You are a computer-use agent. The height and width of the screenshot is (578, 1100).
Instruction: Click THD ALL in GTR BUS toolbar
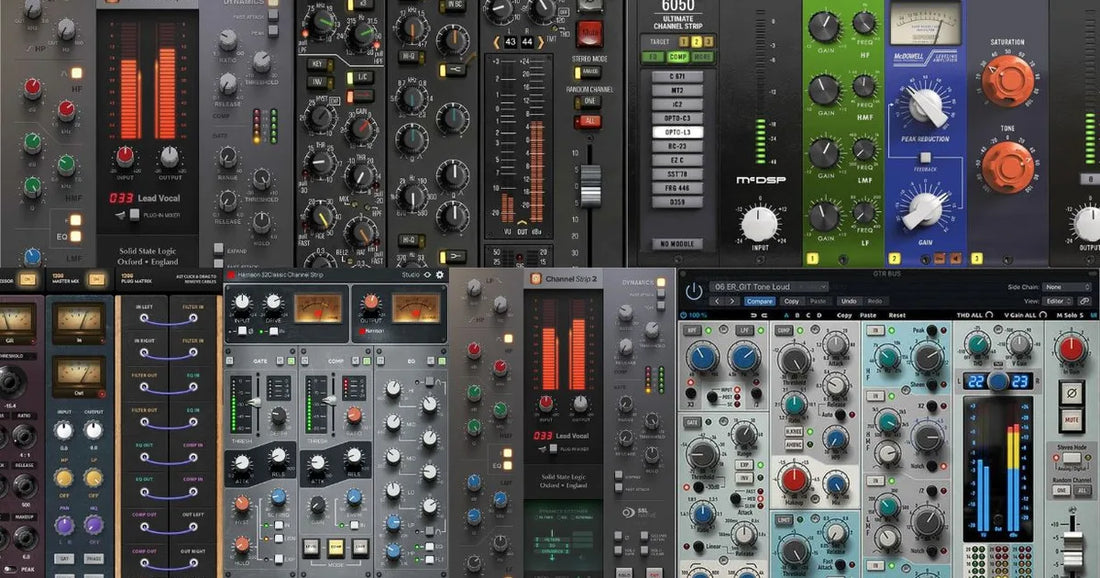click(972, 316)
